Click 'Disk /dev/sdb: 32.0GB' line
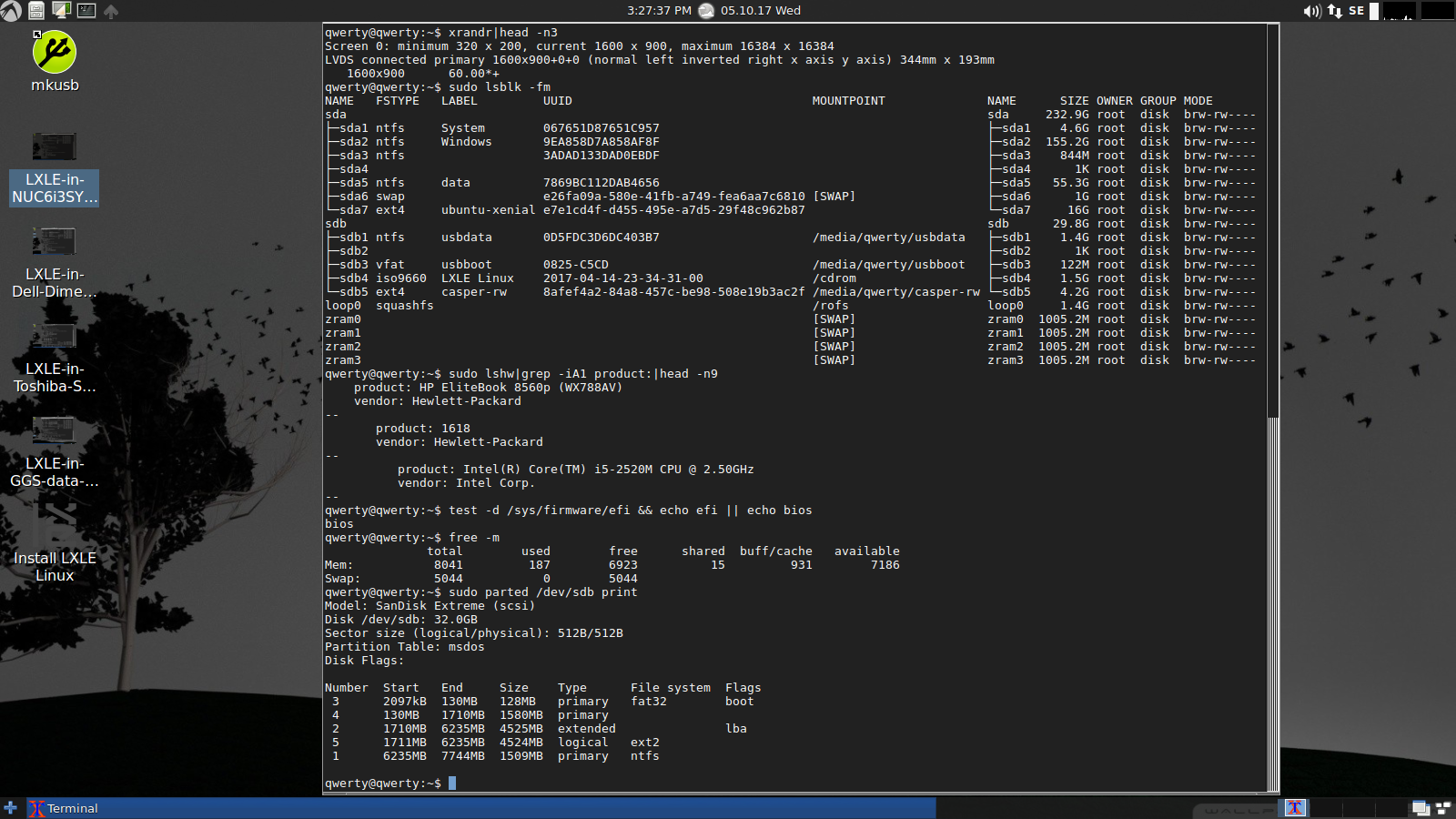The width and height of the screenshot is (1456, 819). pyautogui.click(x=401, y=620)
